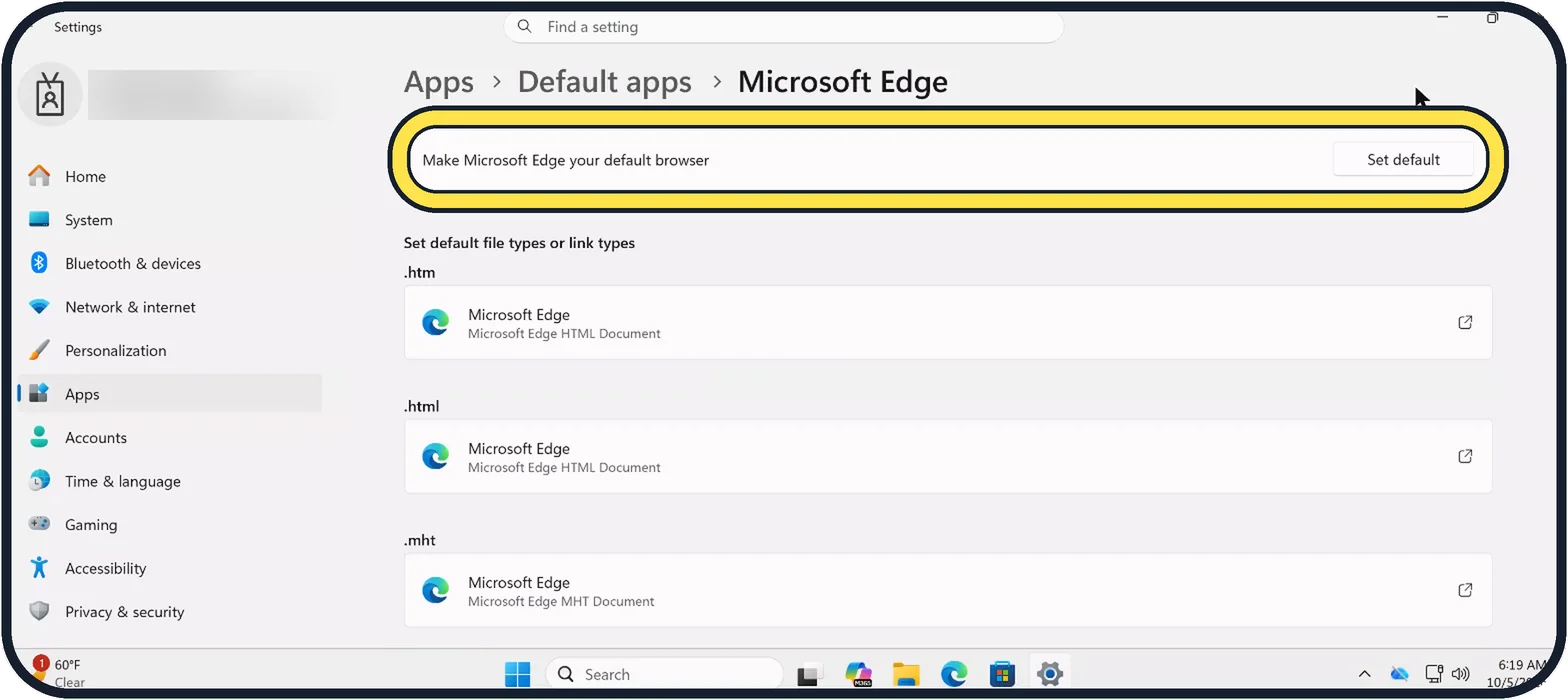Viewport: 1568px width, 700px height.
Task: Show hidden tray icons chevron
Action: (x=1363, y=675)
